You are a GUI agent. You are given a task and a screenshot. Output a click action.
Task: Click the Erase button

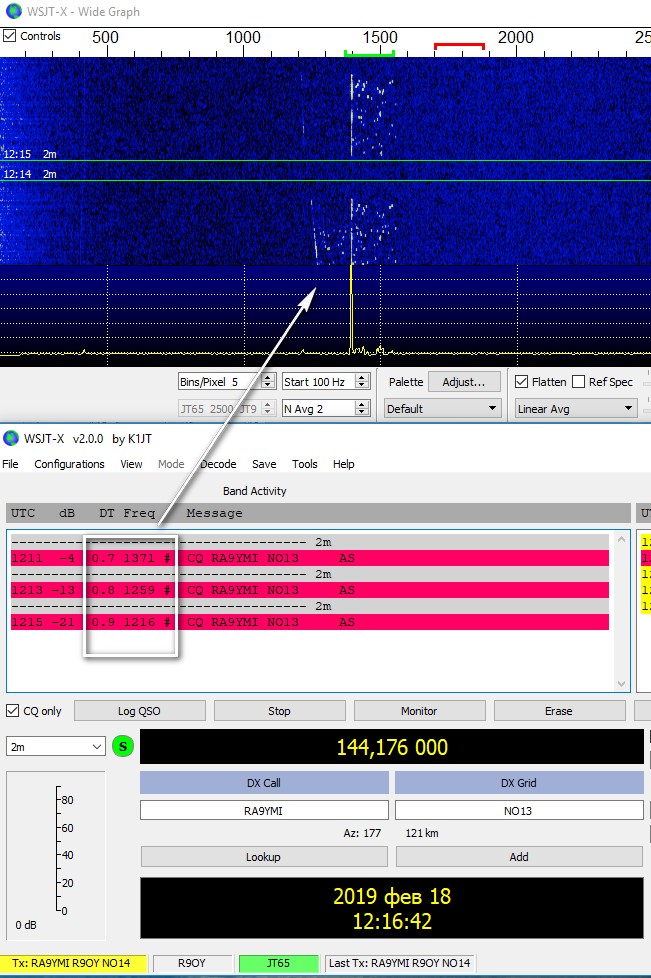(x=558, y=711)
